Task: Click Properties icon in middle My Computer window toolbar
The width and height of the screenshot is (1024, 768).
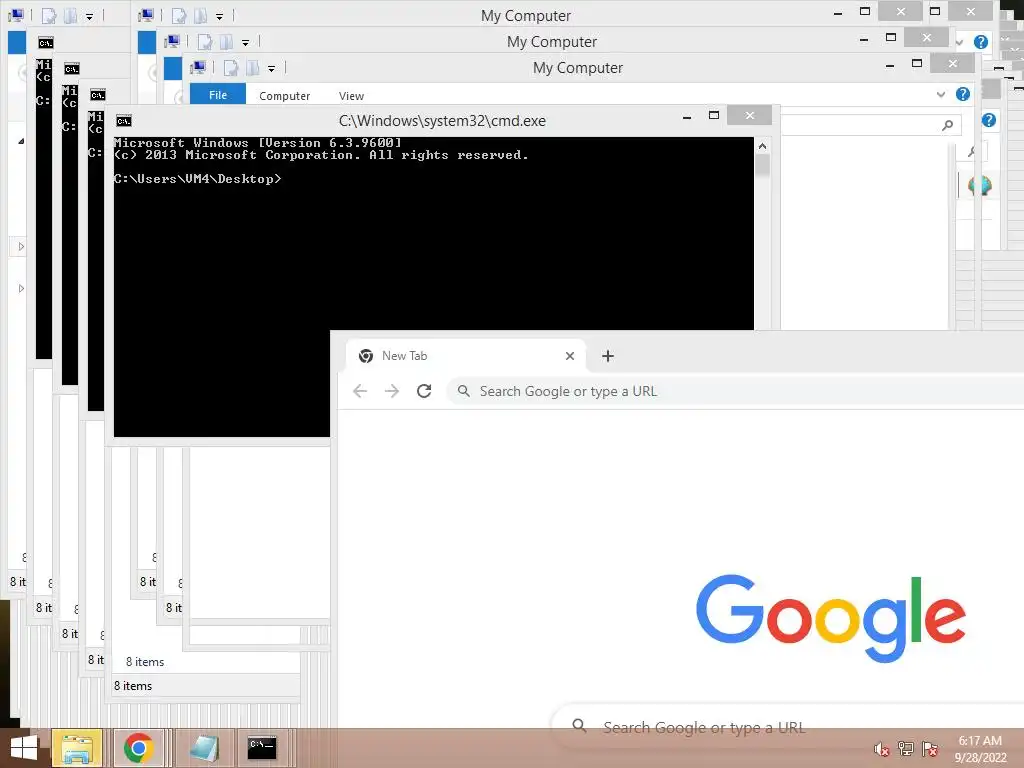Action: point(204,42)
